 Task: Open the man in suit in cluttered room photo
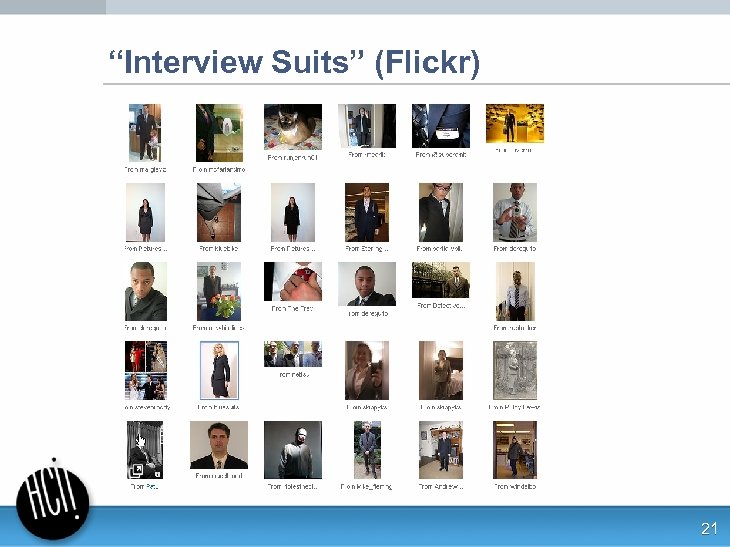click(441, 450)
